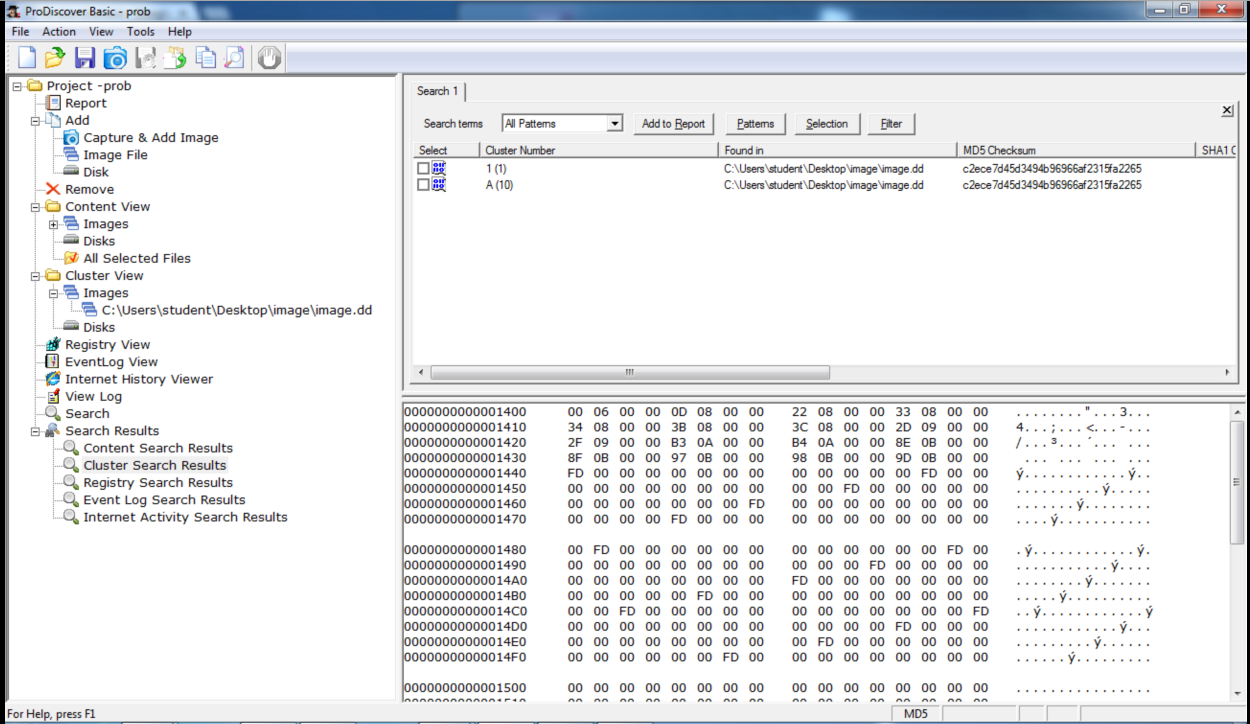This screenshot has width=1250, height=724.
Task: Click the Search magnifier toolbar icon
Action: [234, 58]
